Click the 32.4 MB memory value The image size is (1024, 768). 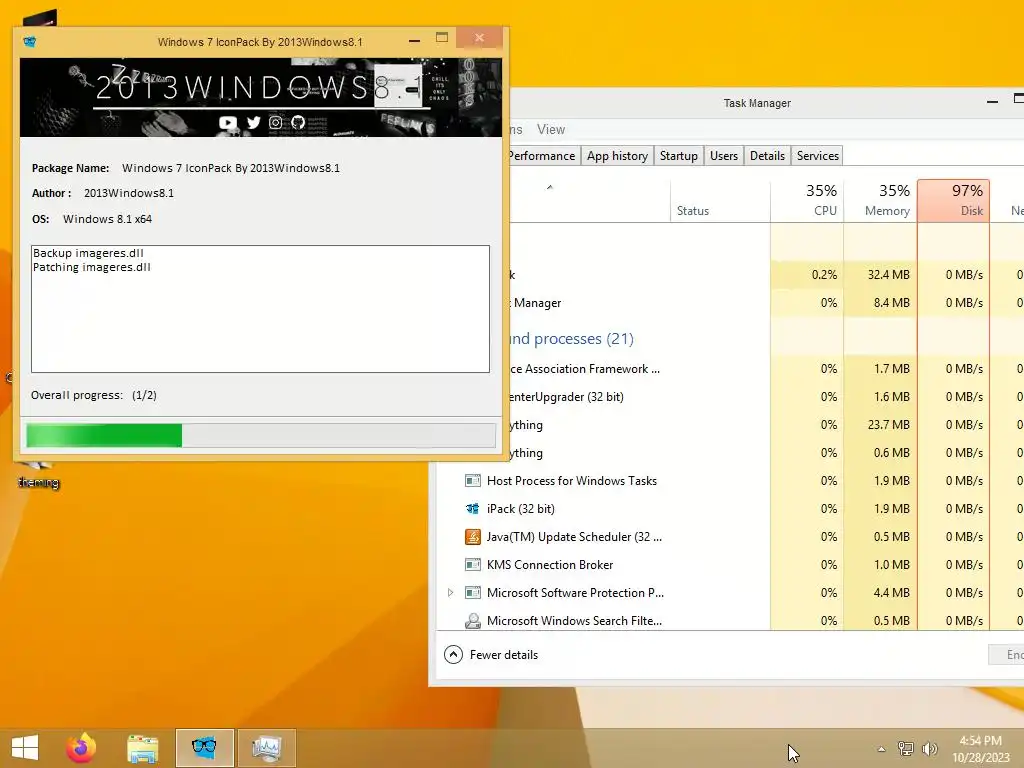888,275
